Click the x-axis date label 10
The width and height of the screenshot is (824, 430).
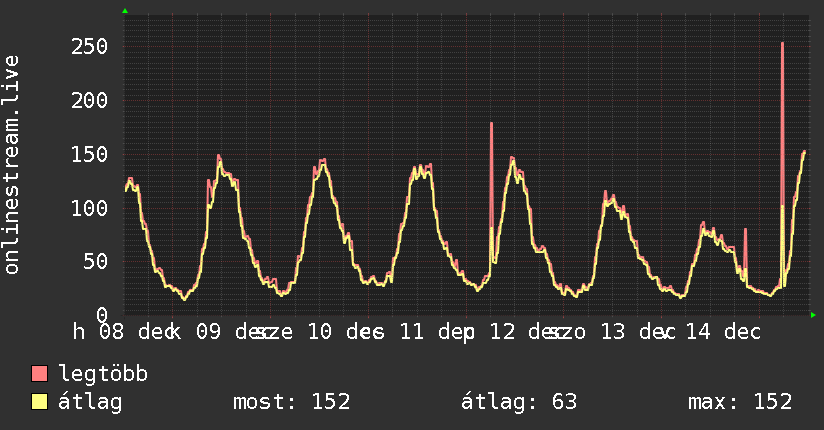320,332
